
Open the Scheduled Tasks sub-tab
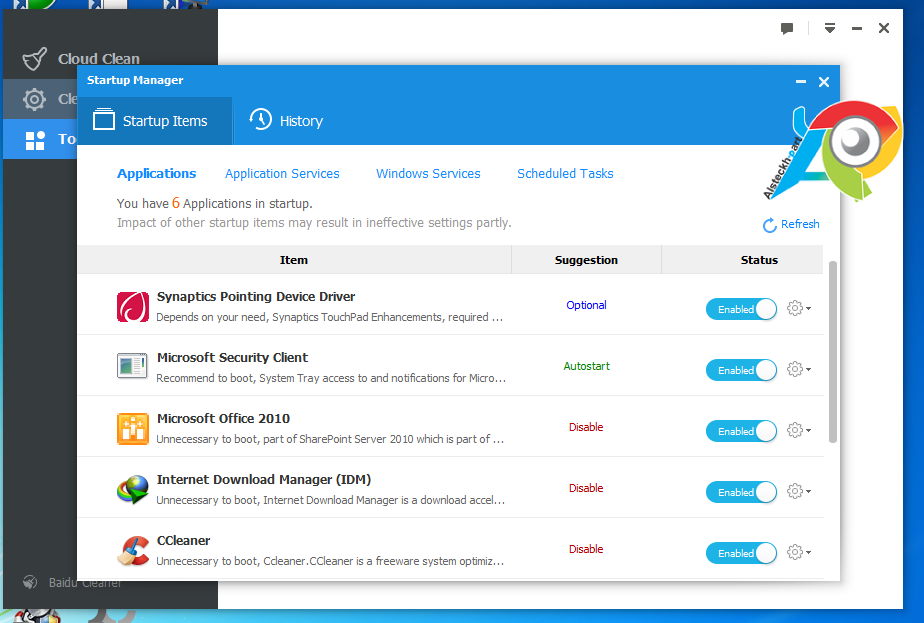(565, 173)
